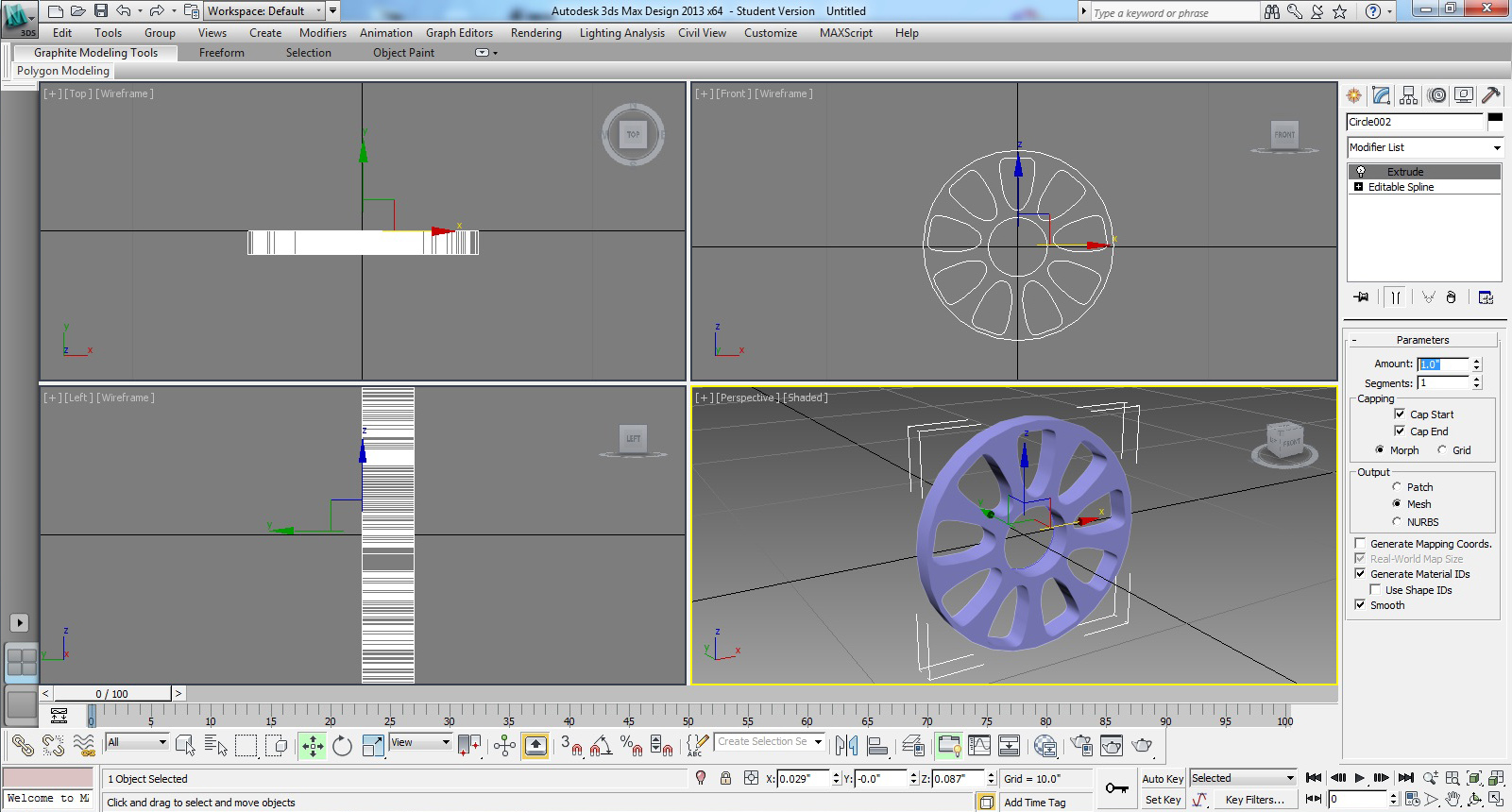Viewport: 1512px width, 812px height.
Task: Select the Select and Move tool
Action: coord(313,746)
